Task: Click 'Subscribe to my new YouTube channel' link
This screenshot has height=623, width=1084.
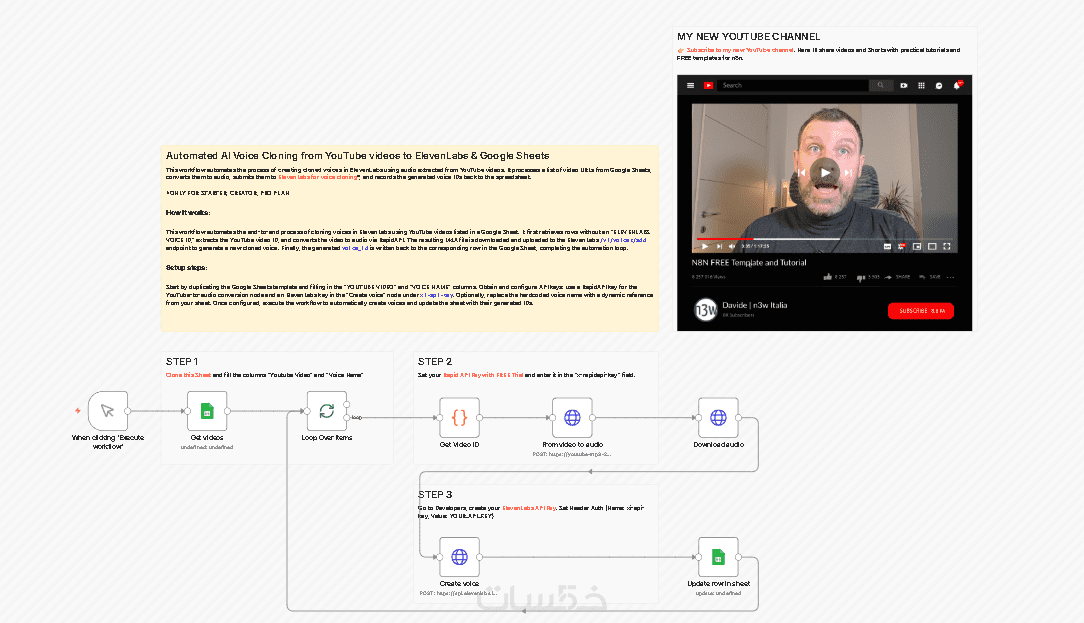Action: tap(740, 50)
